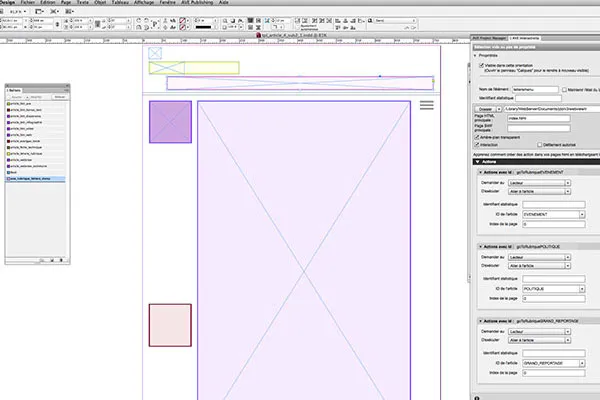Screen dimensions: 600x400
Task: Click the top 'Identifiant statistique' field
Action: (538, 99)
